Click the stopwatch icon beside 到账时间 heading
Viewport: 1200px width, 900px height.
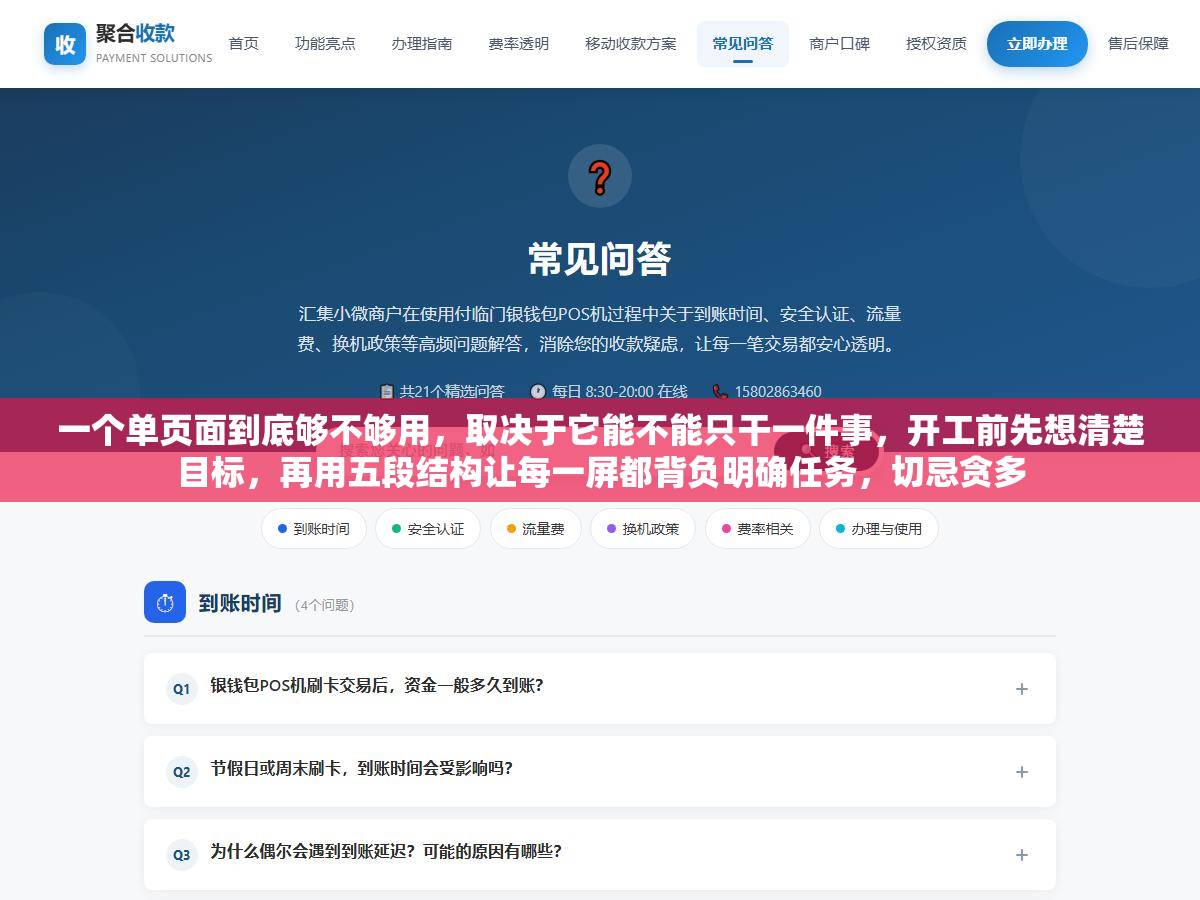click(165, 603)
